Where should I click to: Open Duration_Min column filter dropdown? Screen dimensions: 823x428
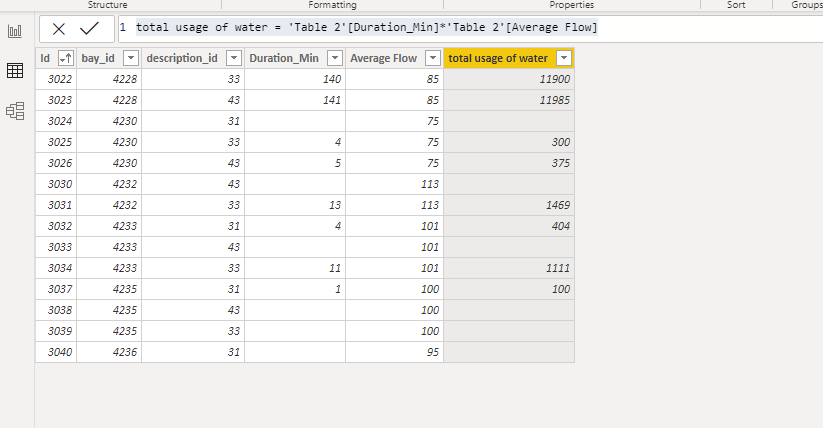click(335, 58)
